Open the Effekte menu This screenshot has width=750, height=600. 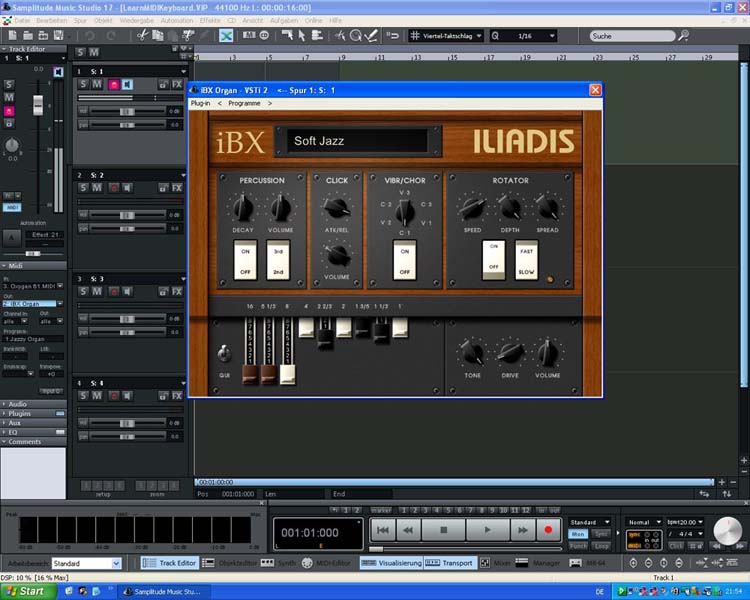pos(210,21)
